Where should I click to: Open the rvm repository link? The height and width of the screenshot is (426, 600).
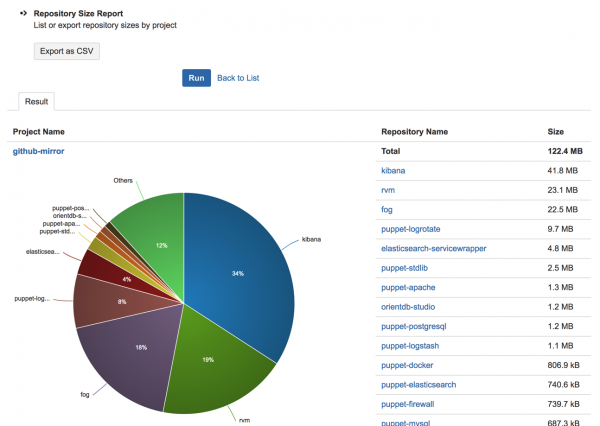[388, 190]
